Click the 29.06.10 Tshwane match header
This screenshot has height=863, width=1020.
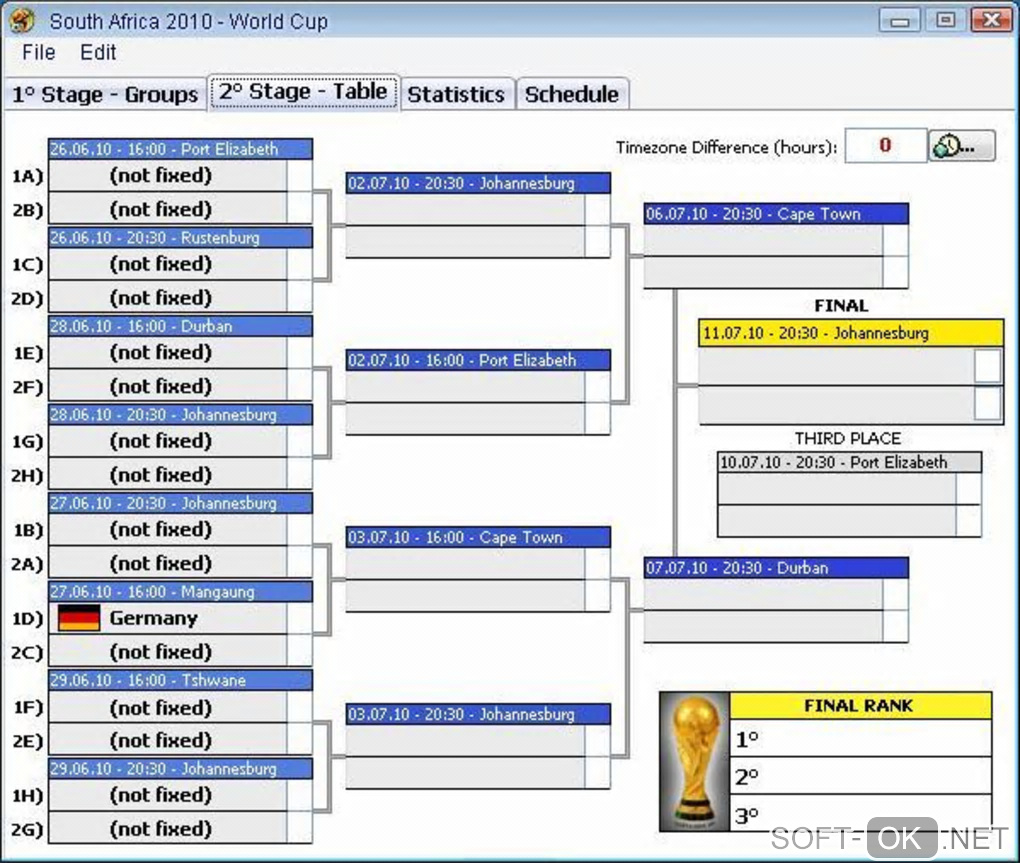tap(181, 680)
